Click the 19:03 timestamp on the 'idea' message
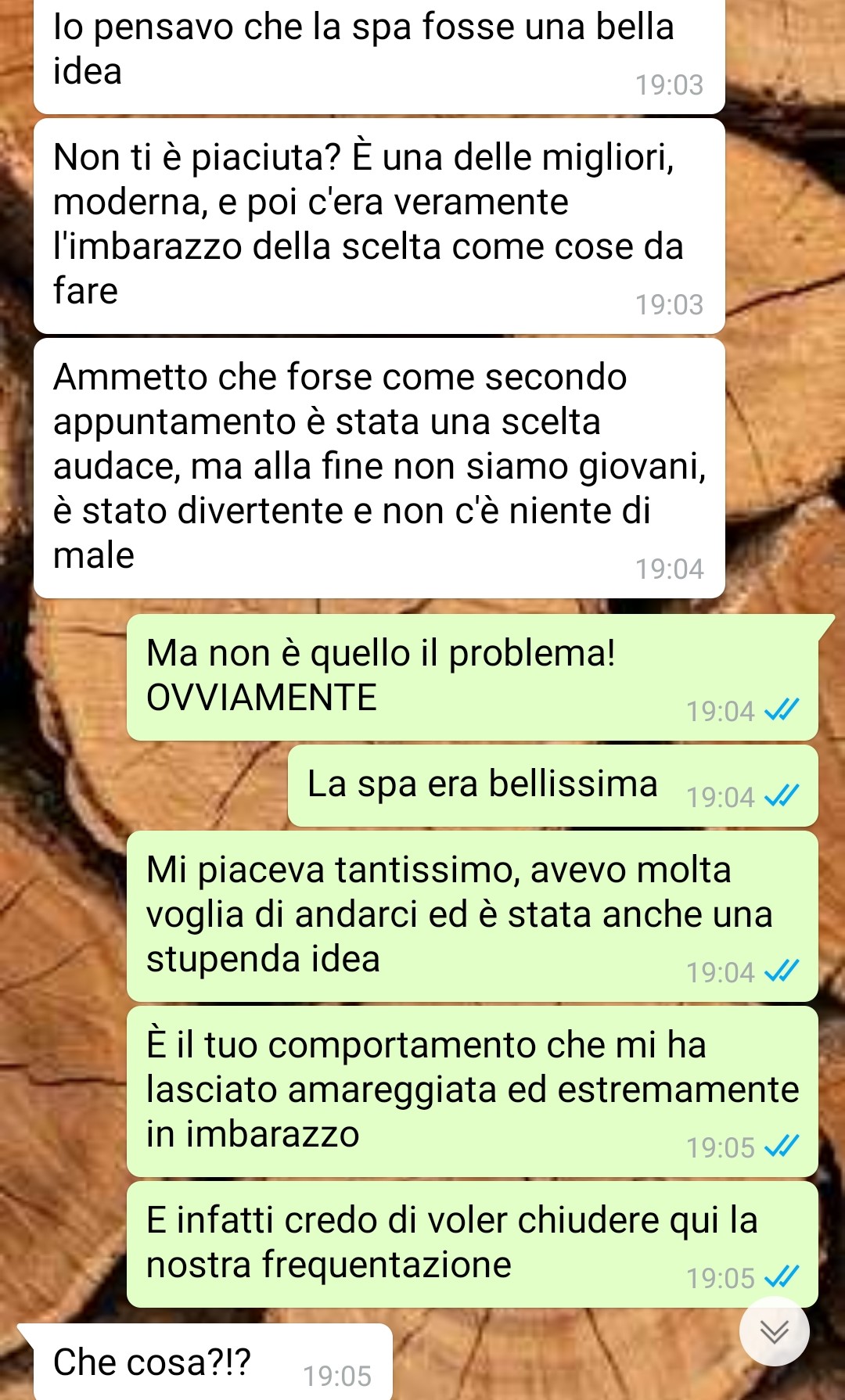 click(669, 84)
